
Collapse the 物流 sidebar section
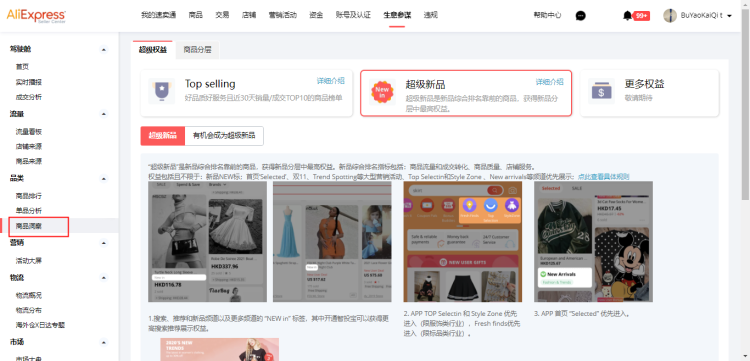point(104,278)
